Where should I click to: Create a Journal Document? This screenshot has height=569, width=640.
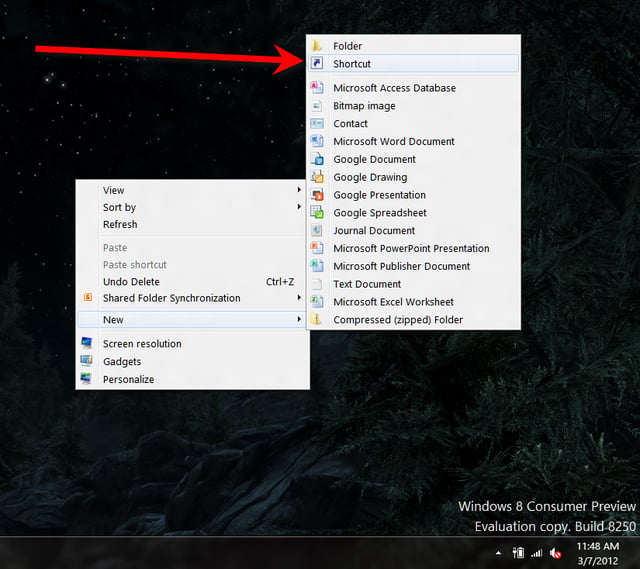point(413,231)
